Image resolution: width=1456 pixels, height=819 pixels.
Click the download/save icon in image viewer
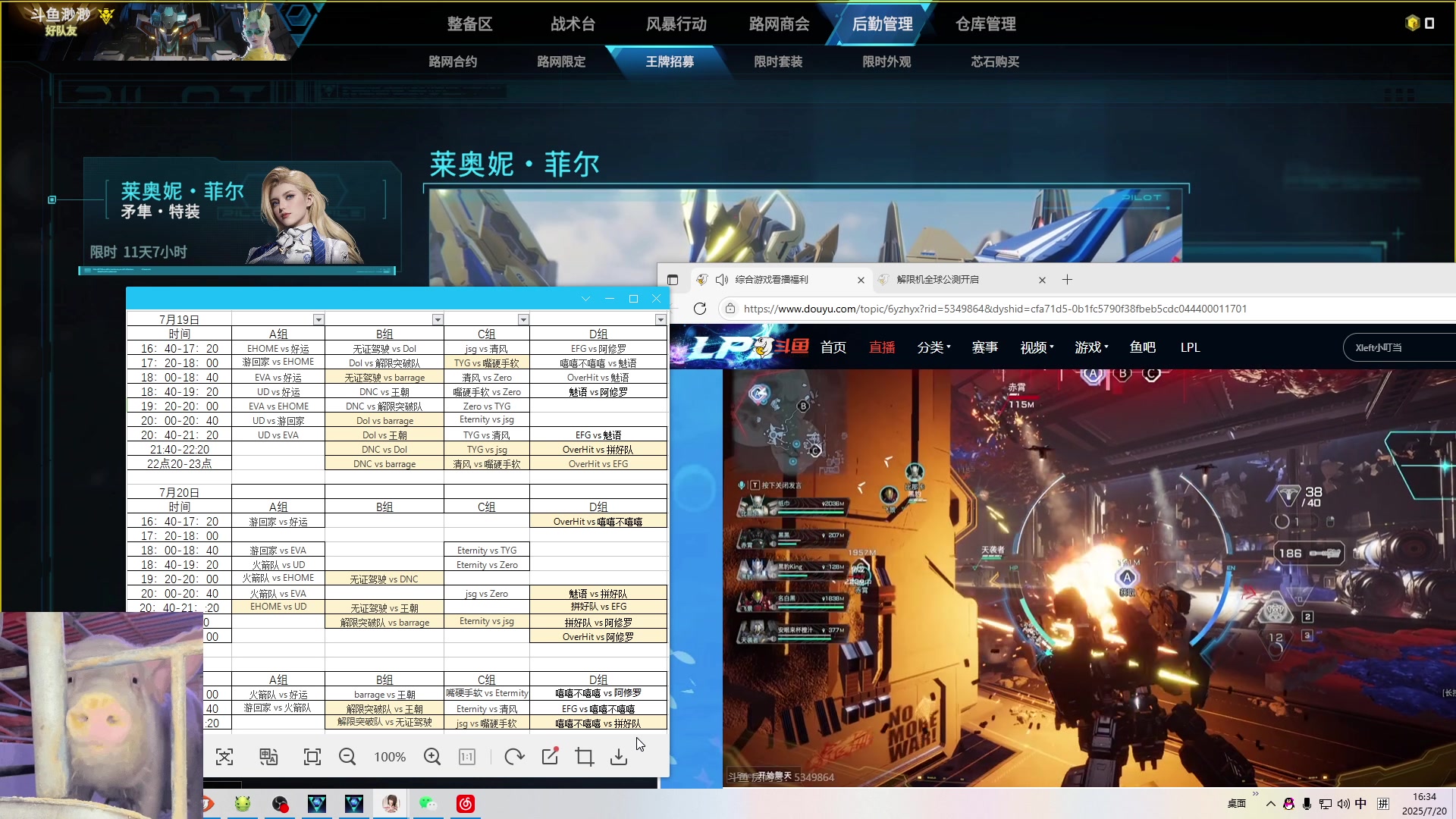619,757
